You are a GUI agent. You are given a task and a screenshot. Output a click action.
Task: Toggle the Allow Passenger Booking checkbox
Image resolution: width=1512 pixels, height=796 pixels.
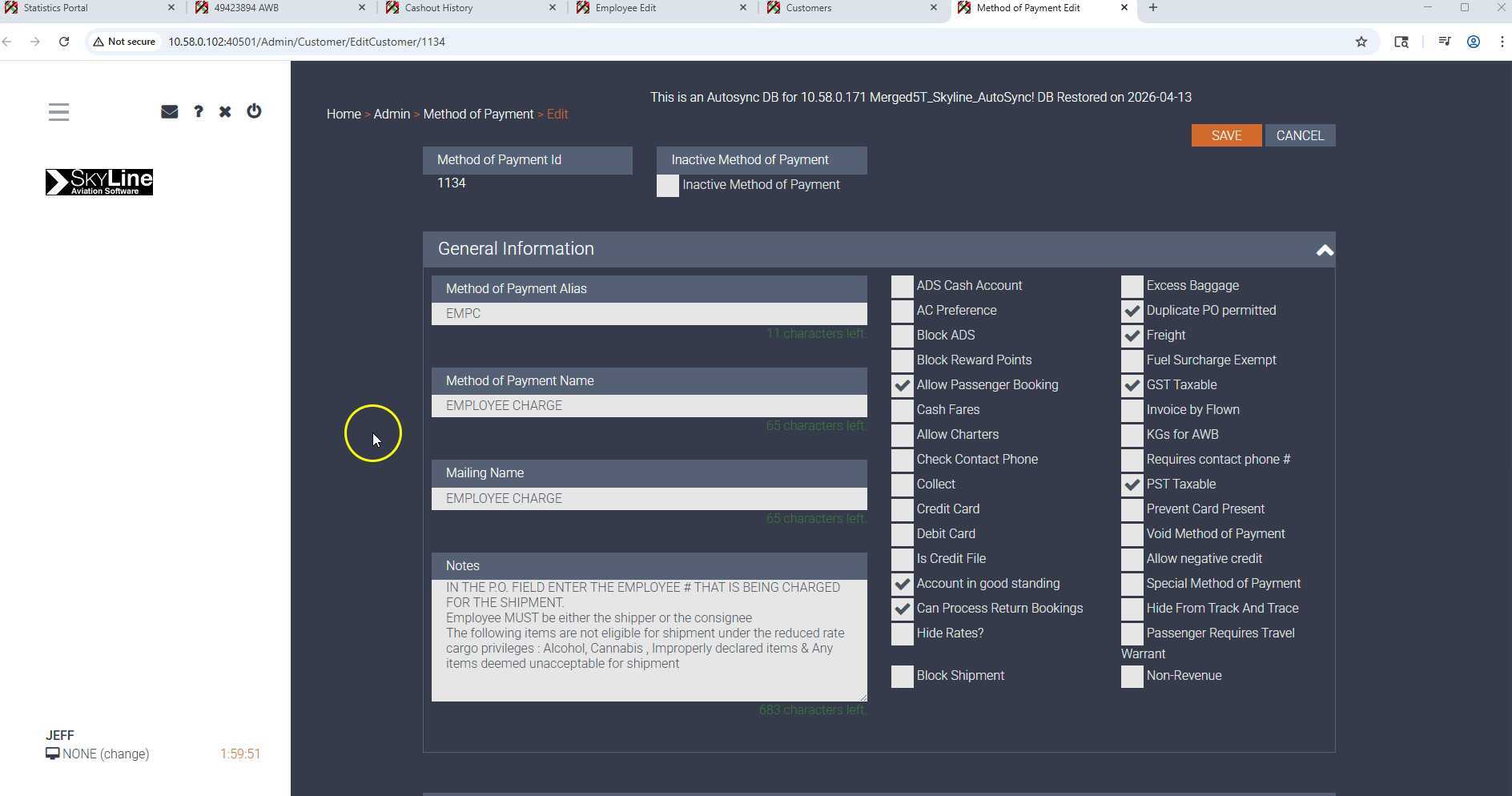(902, 385)
